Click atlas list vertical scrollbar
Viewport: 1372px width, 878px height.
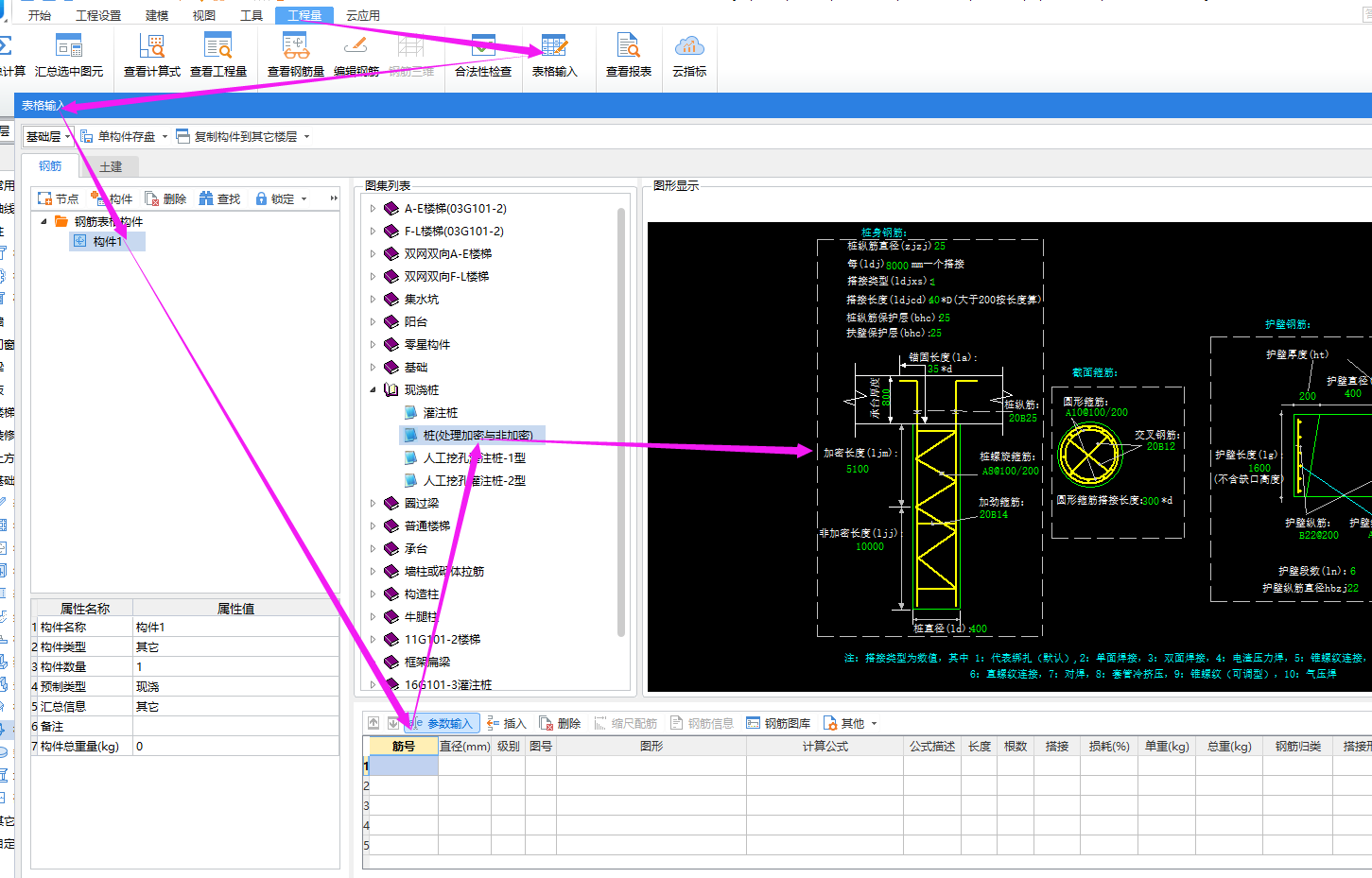[621, 422]
